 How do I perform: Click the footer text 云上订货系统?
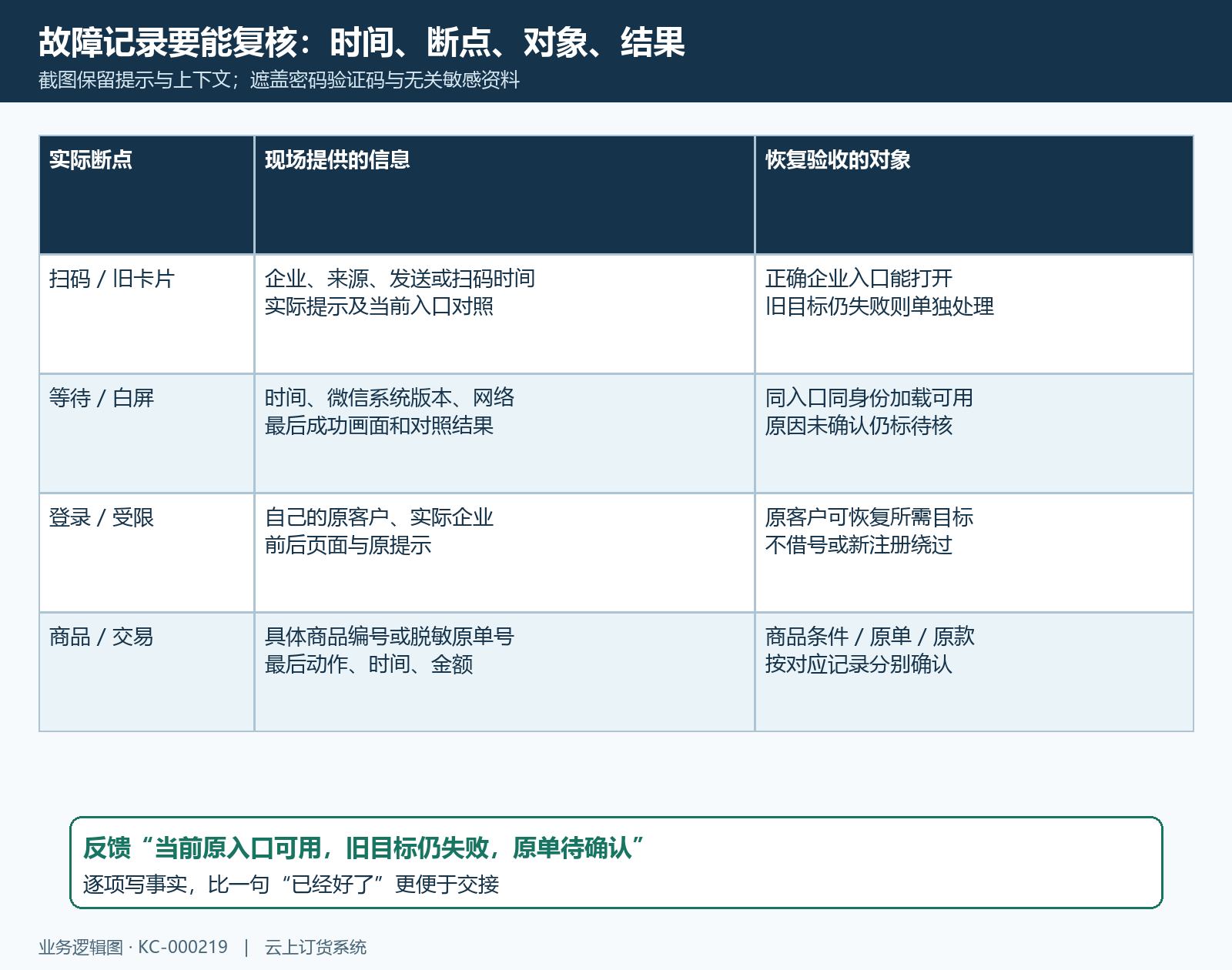[316, 947]
